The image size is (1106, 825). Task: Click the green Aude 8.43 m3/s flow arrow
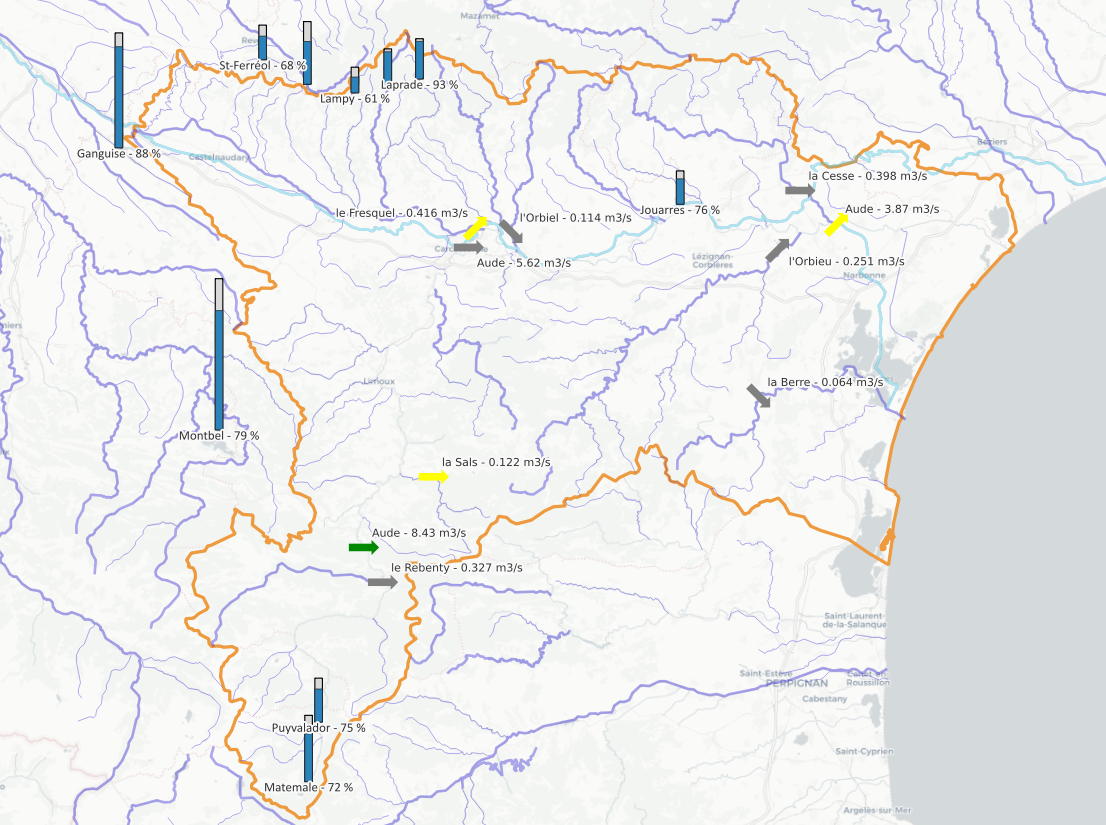tap(364, 547)
